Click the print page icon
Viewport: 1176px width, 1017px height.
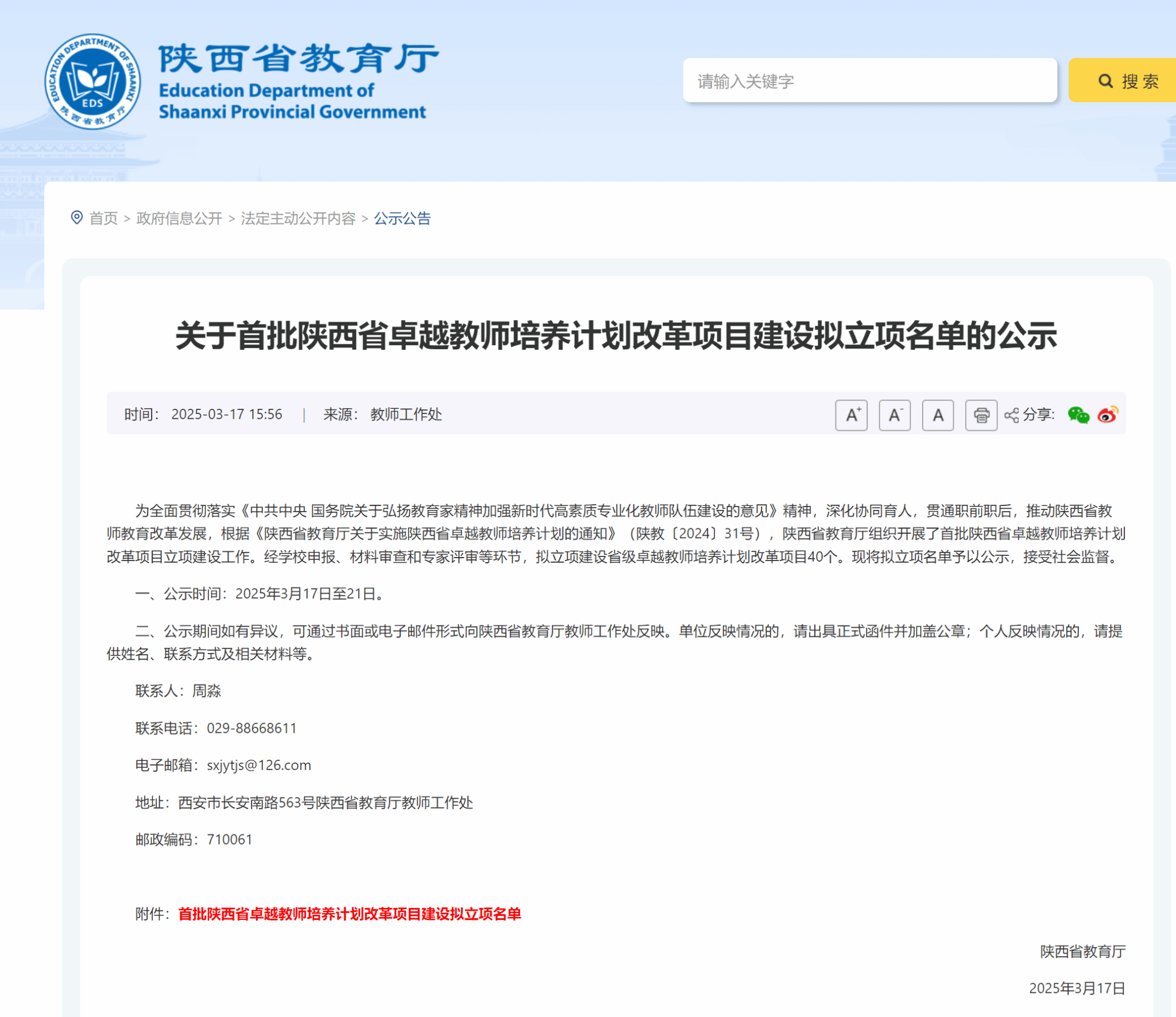click(x=981, y=415)
